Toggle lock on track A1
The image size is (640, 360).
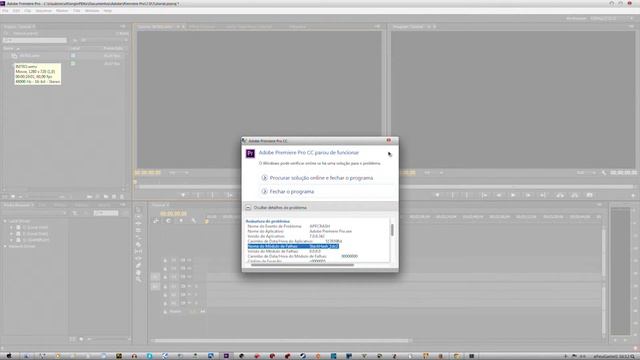[x=165, y=287]
